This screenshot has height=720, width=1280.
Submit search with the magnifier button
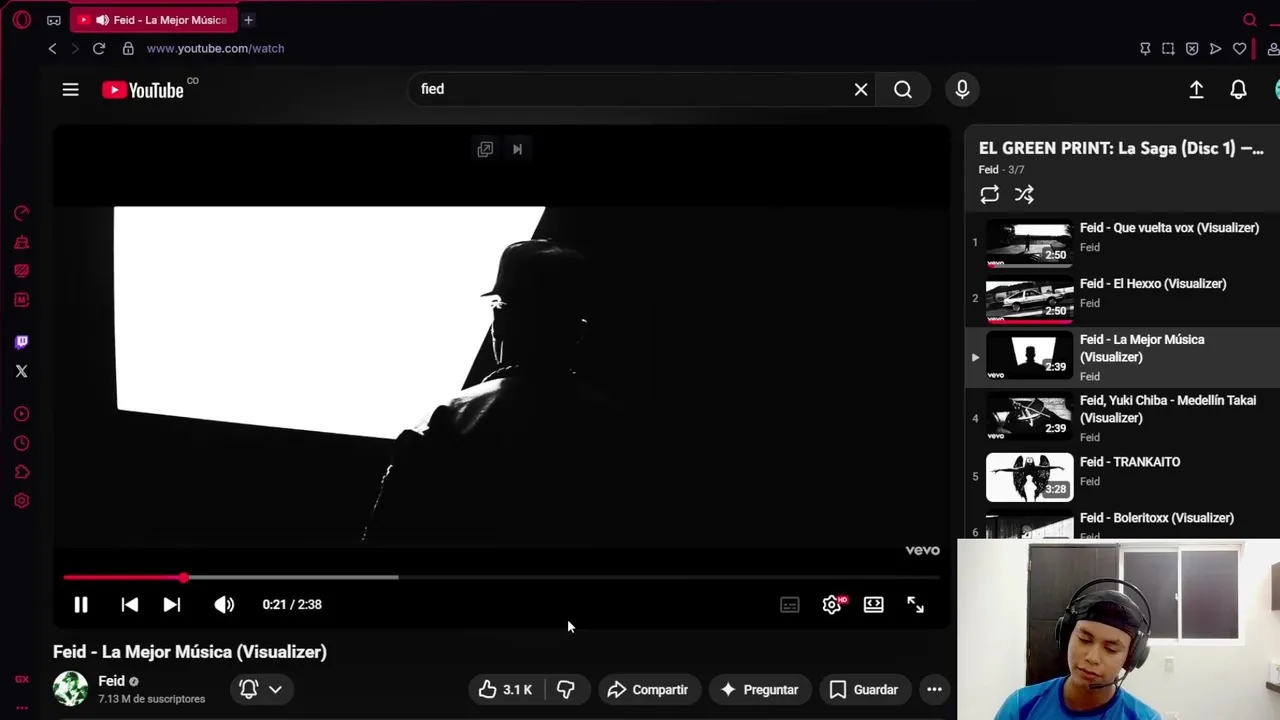click(x=903, y=90)
